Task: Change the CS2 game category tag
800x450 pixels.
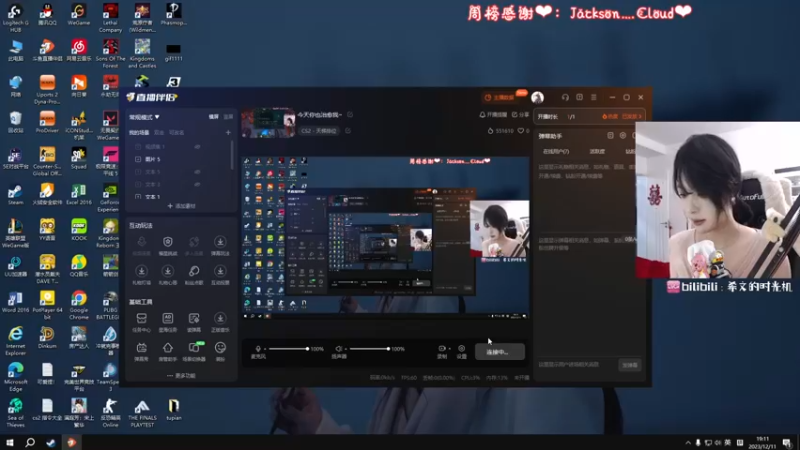Action: [x=318, y=131]
